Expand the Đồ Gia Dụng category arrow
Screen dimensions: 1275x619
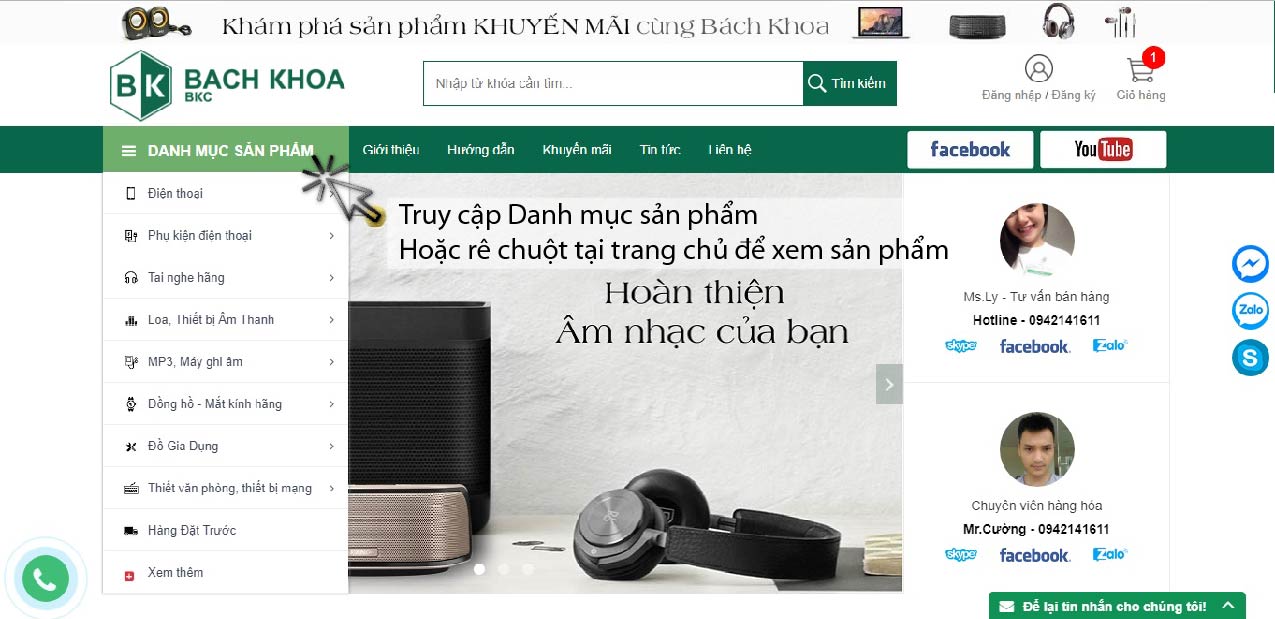[331, 446]
